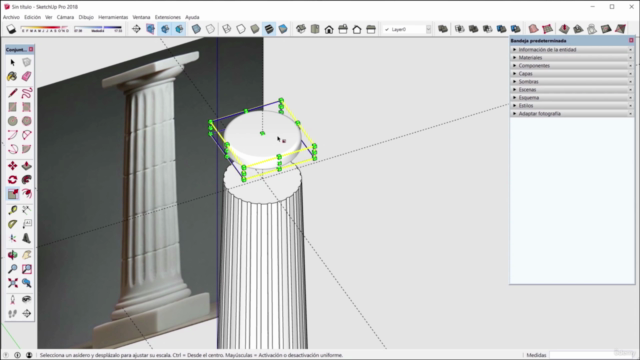Screen dimensions: 640x360
Task: Open the Extensiones menu
Action: click(168, 17)
